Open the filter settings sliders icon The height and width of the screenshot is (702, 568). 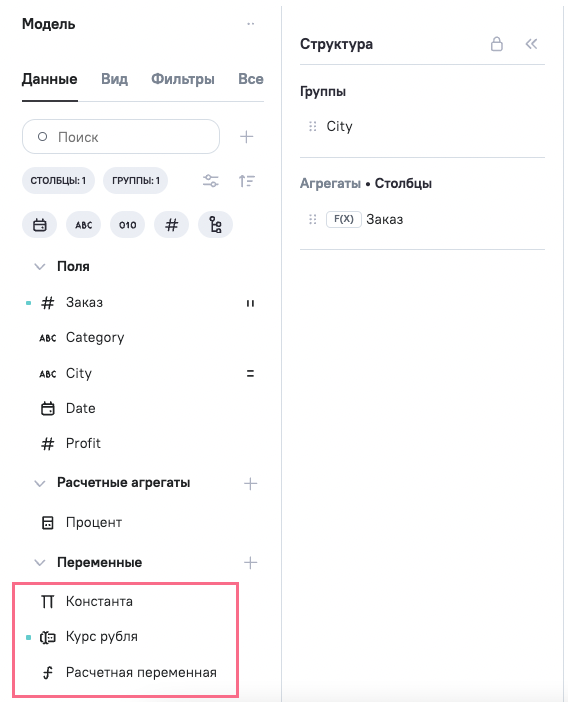pyautogui.click(x=210, y=181)
